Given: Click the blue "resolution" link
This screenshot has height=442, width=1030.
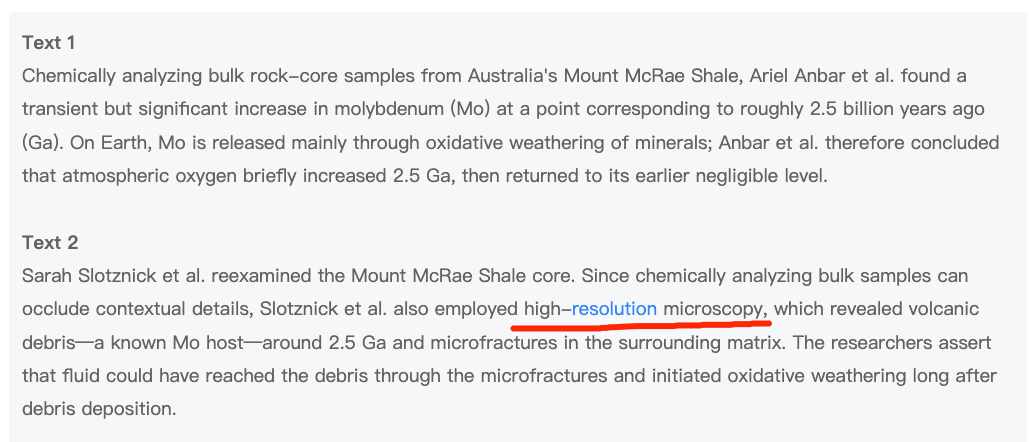Looking at the screenshot, I should pos(614,309).
